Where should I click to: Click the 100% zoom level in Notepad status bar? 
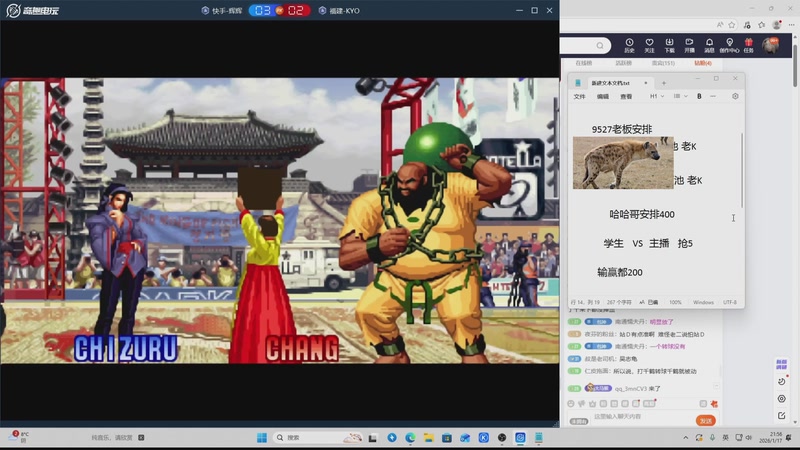pyautogui.click(x=675, y=303)
